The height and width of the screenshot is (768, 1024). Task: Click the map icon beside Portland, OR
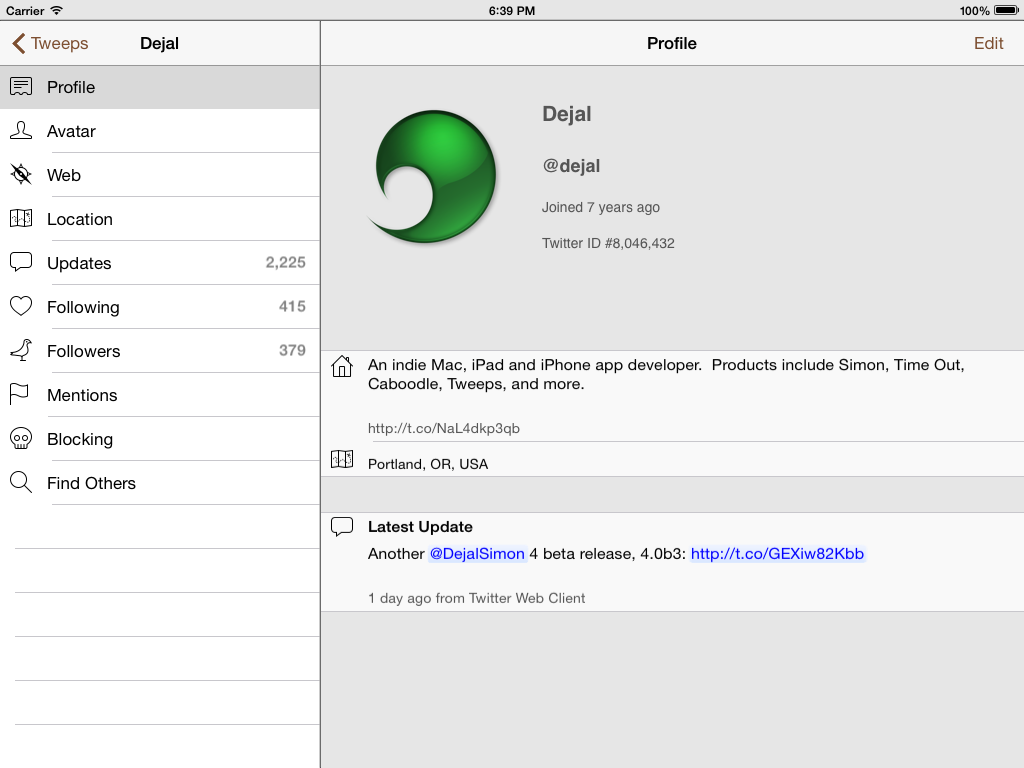coord(342,459)
